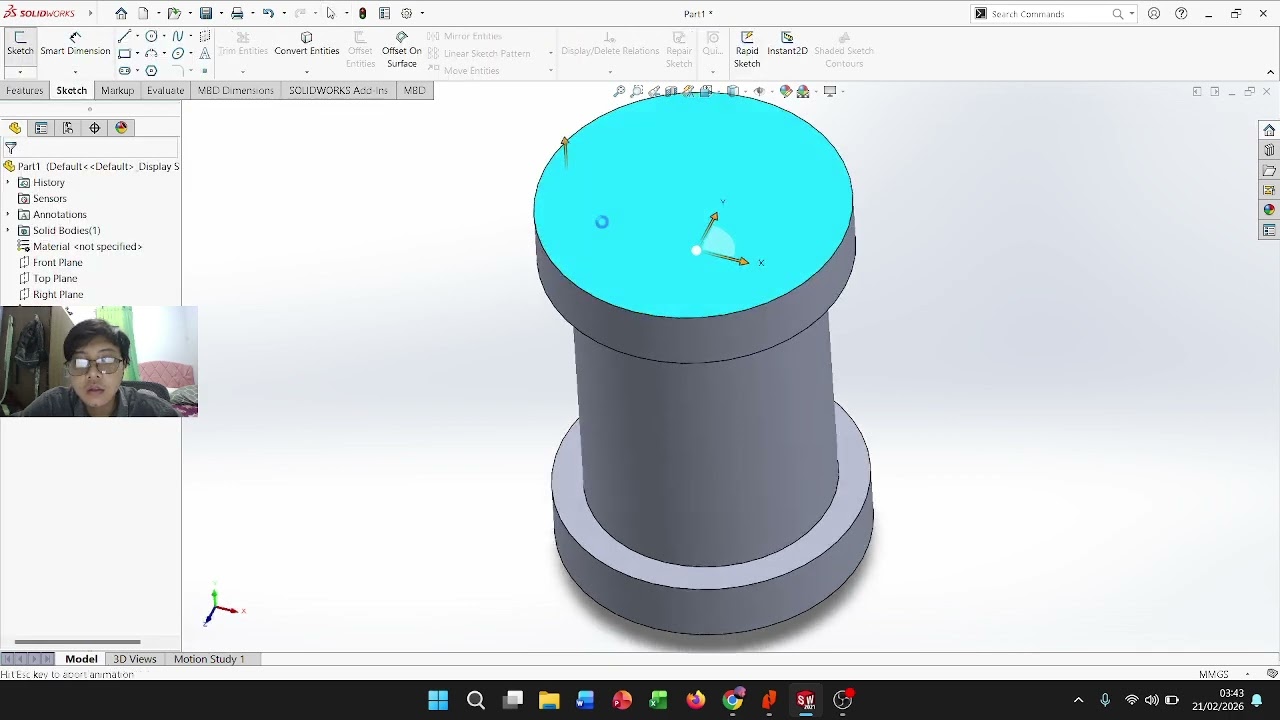Open the DimXpertManager panel tab
The height and width of the screenshot is (720, 1280).
[95, 128]
